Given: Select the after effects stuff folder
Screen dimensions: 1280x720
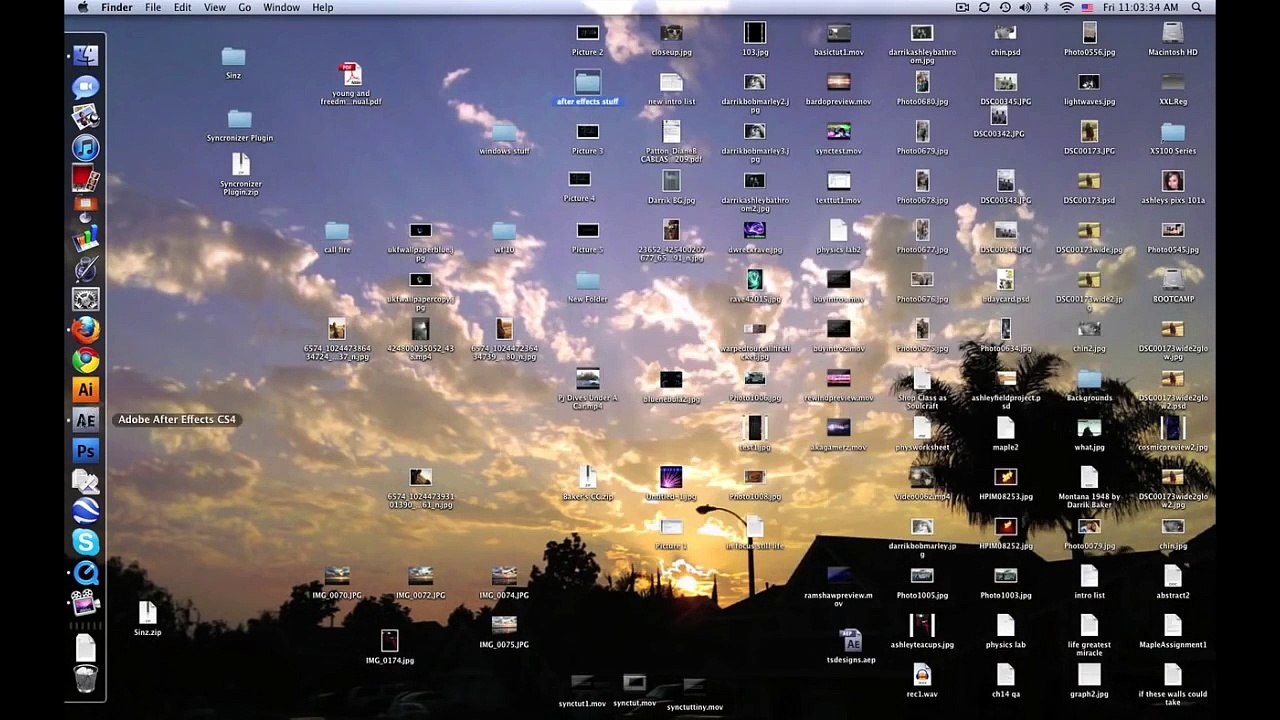Looking at the screenshot, I should tap(587, 87).
